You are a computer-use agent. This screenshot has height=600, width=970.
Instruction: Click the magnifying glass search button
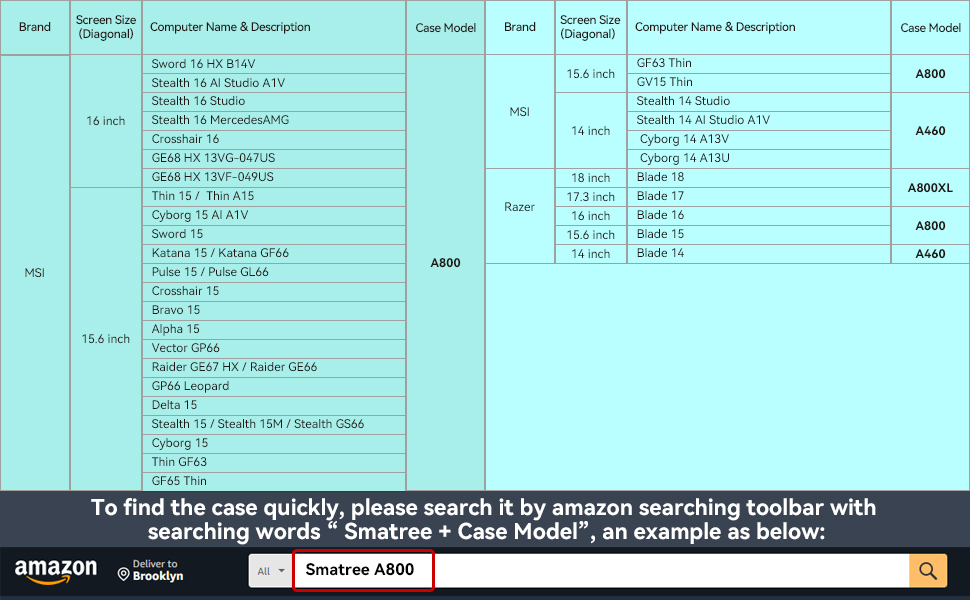coord(927,571)
